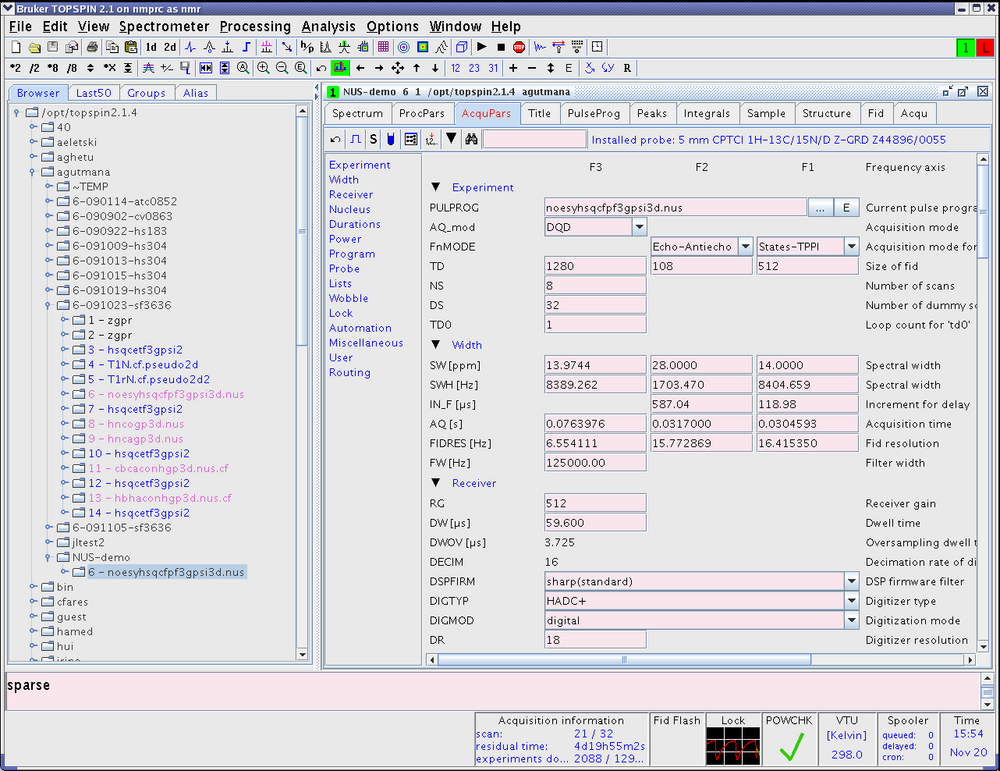Click the binoculars search icon
Screen dimensions: 1000x771
(470, 139)
